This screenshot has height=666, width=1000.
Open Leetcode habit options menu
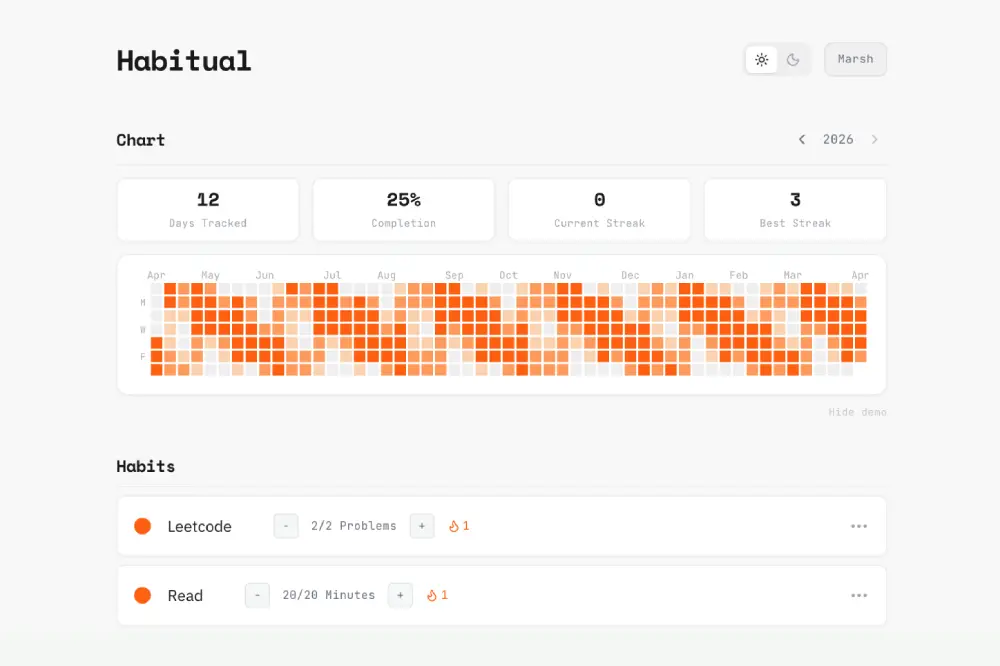[859, 526]
